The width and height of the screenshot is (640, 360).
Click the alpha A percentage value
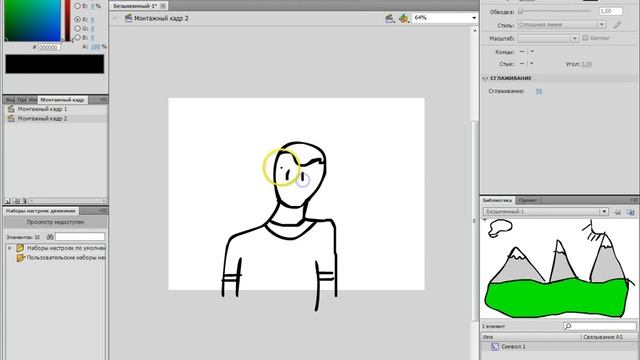[x=96, y=47]
